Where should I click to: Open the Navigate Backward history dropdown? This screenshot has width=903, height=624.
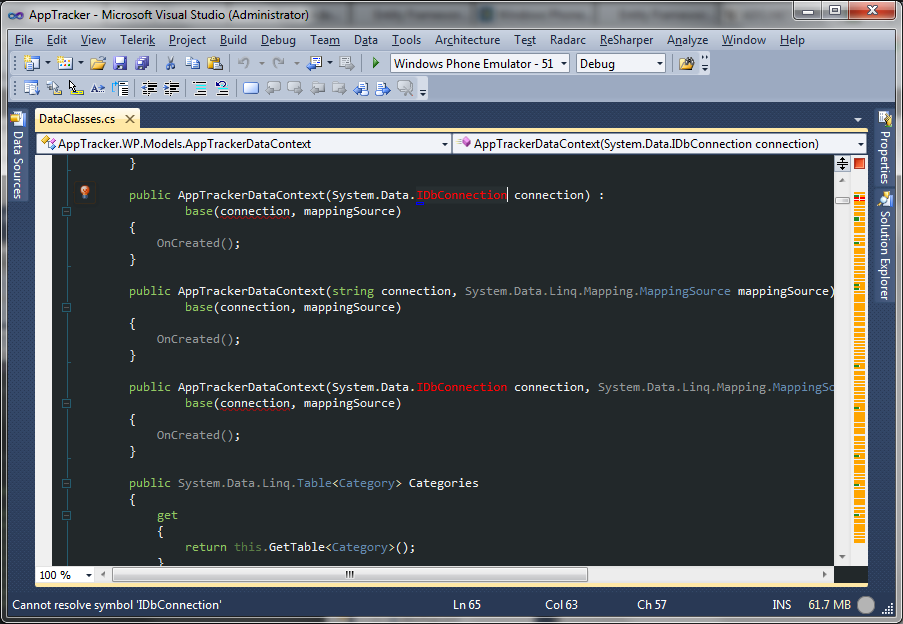329,63
